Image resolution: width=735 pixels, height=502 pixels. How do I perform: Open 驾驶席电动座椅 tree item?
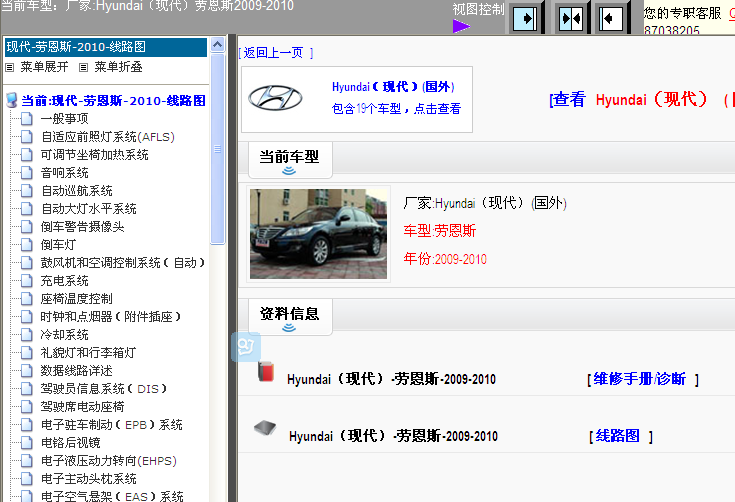click(x=82, y=407)
